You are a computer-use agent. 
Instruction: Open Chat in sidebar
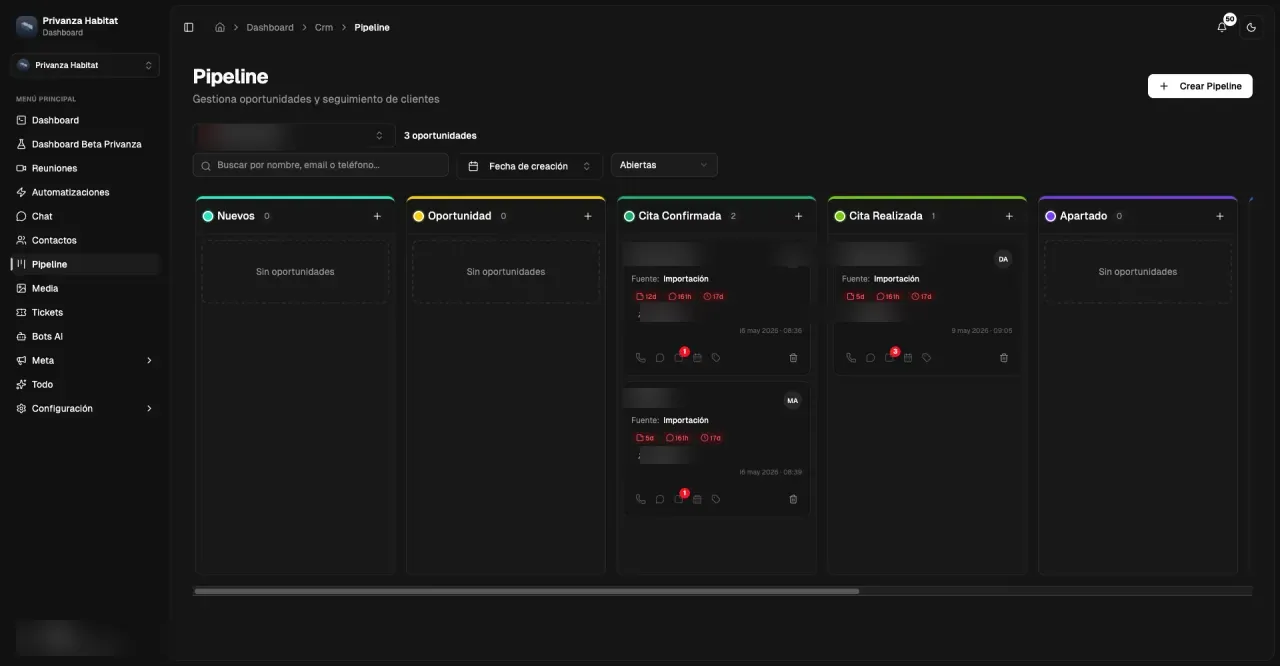pyautogui.click(x=85, y=216)
